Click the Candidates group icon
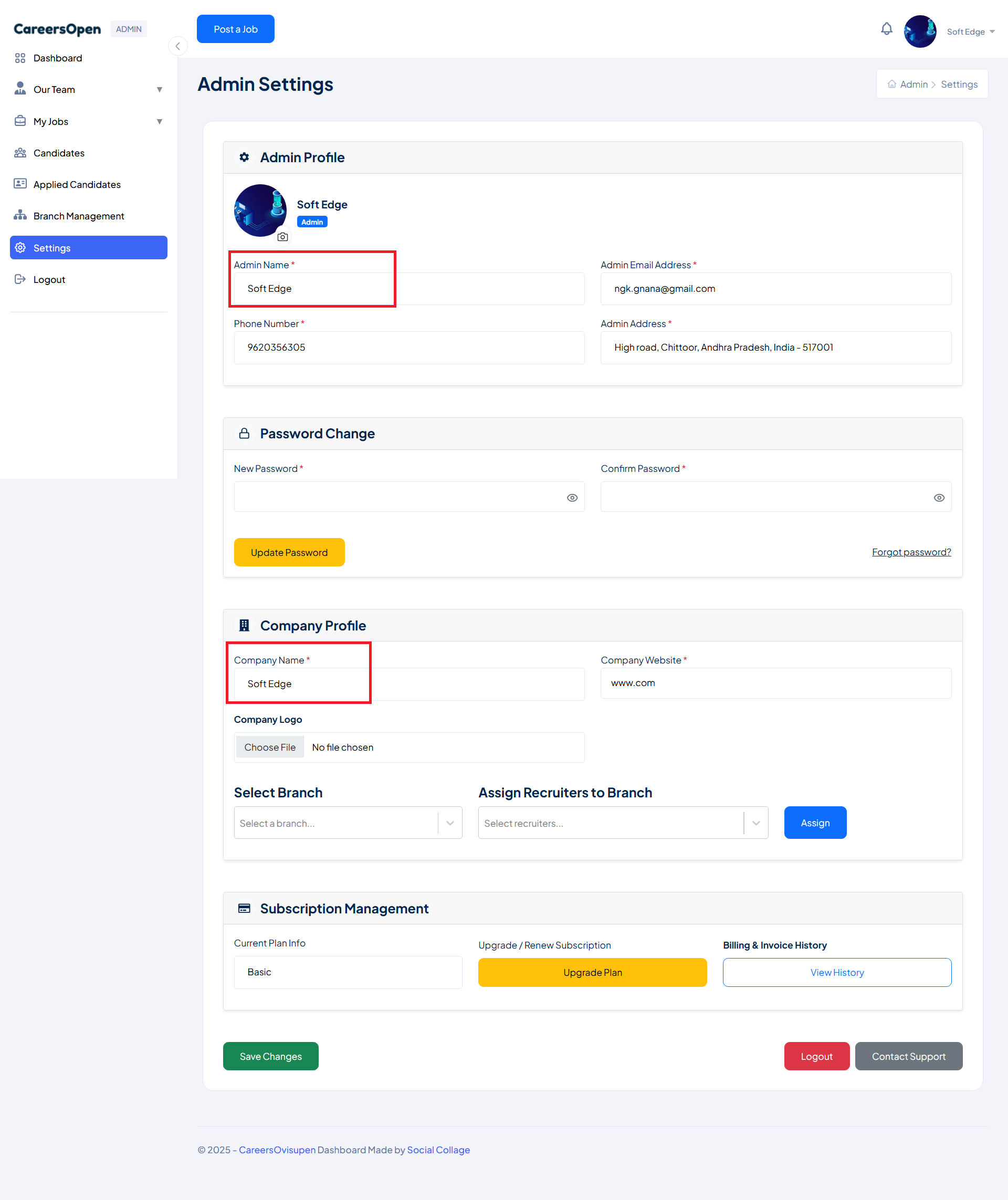This screenshot has width=1008, height=1200. click(20, 153)
